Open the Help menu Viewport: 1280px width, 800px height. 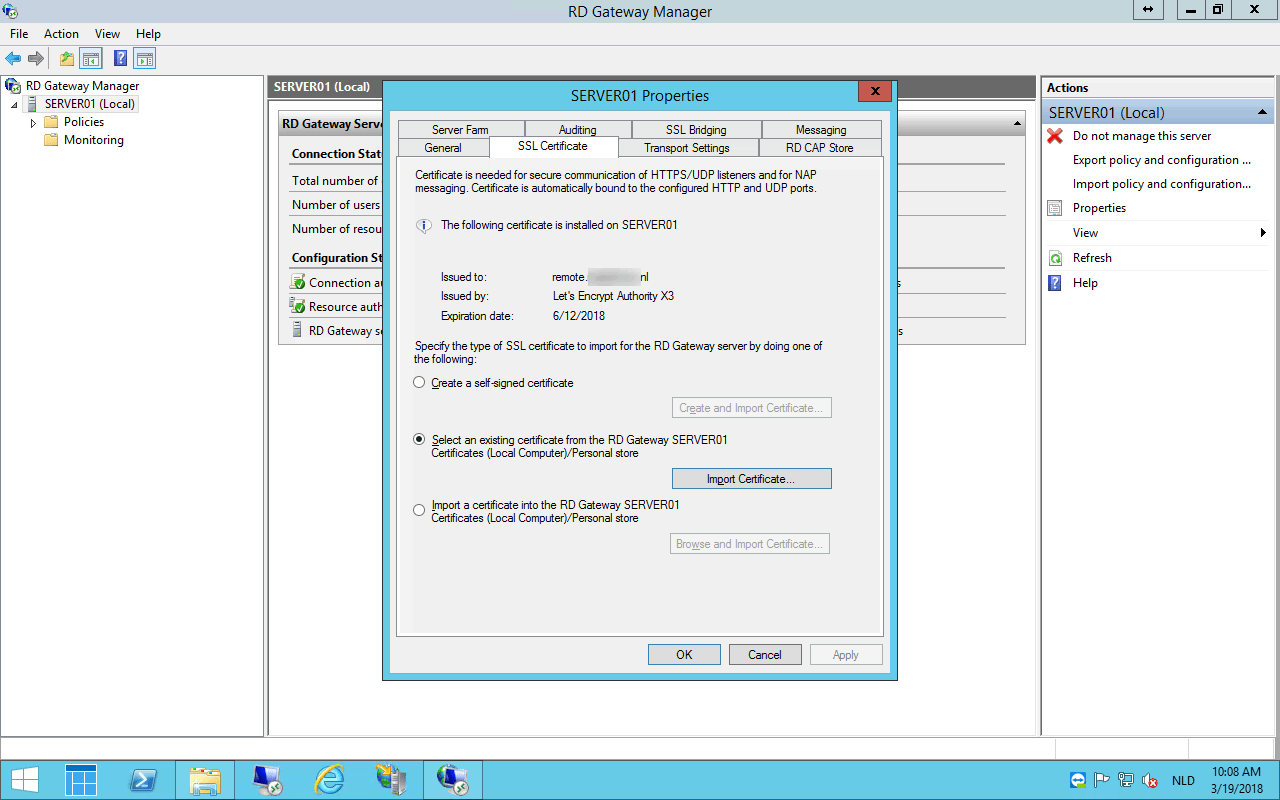pyautogui.click(x=148, y=34)
